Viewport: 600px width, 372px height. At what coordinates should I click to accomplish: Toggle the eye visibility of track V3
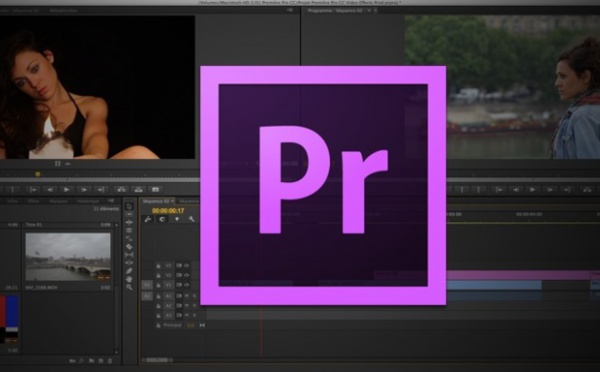click(187, 265)
